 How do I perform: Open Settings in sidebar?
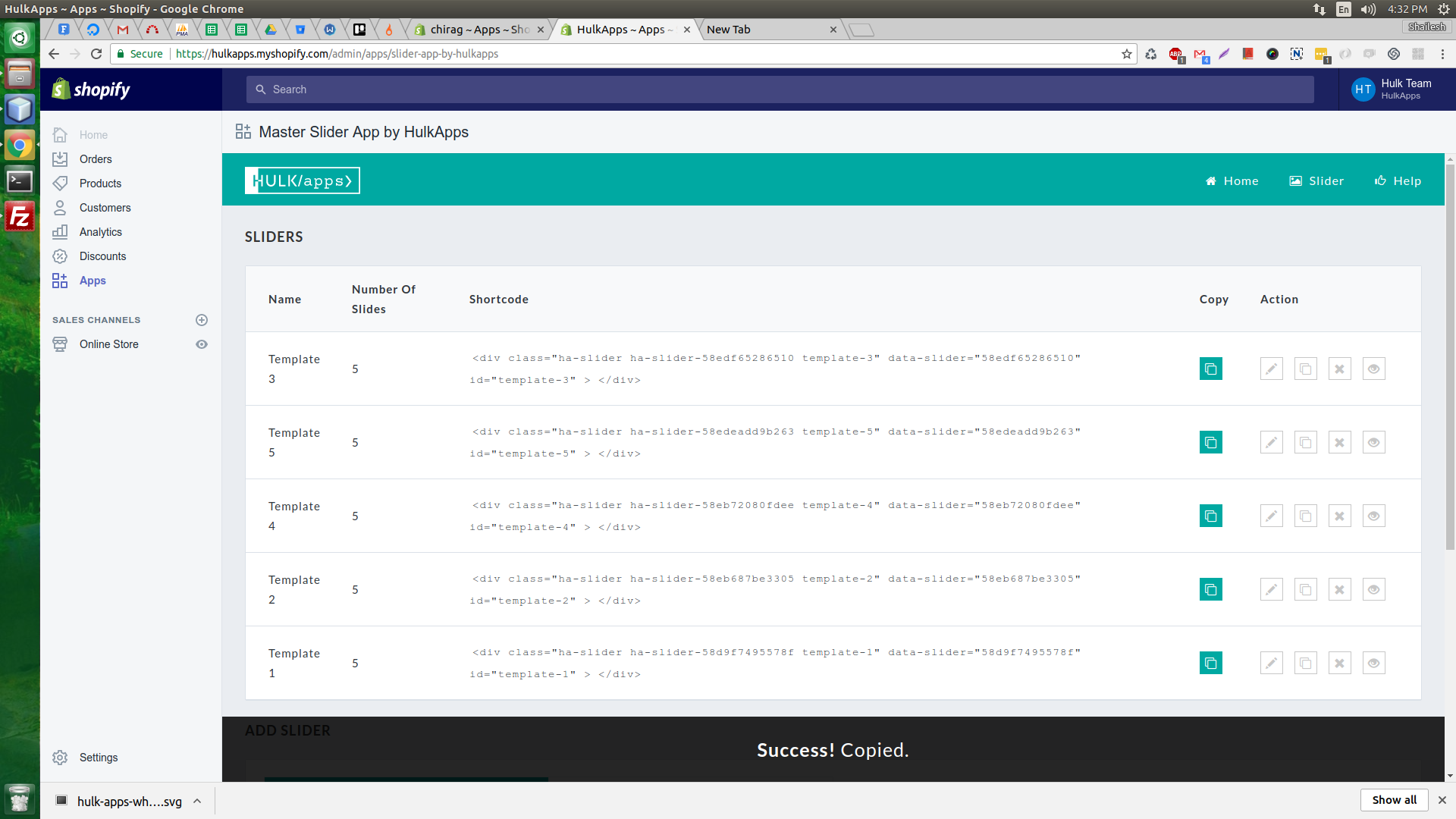[x=85, y=758]
